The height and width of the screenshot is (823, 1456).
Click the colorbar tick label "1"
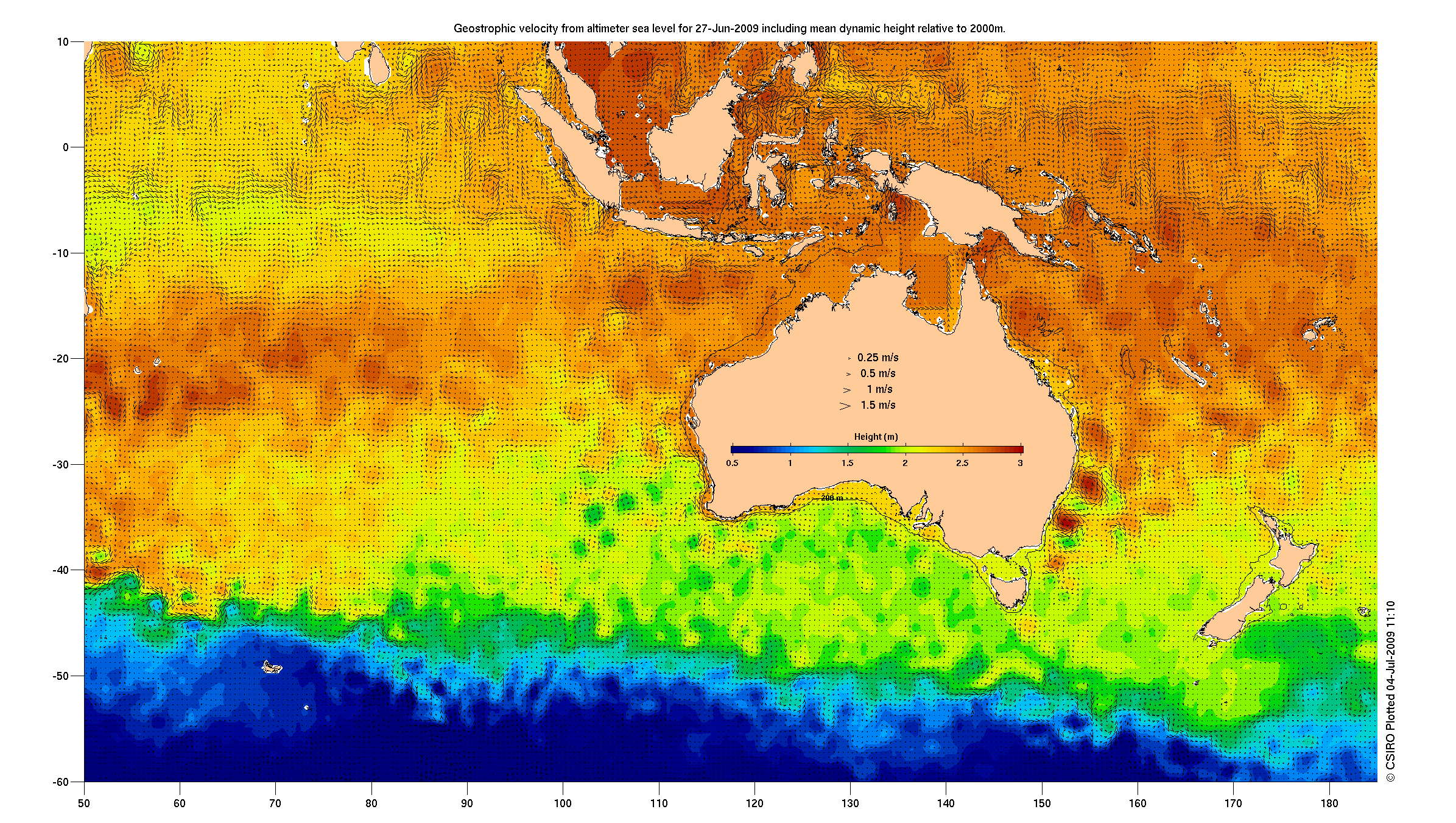790,463
